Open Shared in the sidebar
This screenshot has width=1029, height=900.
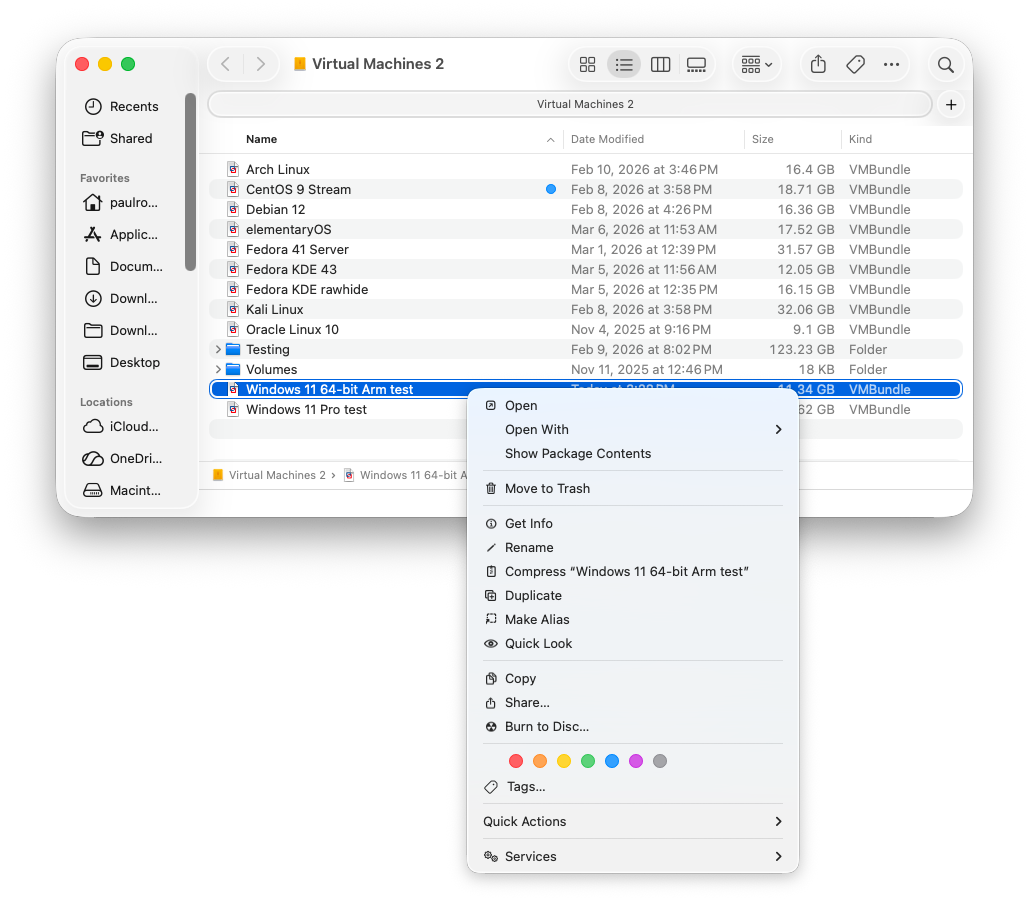117,139
